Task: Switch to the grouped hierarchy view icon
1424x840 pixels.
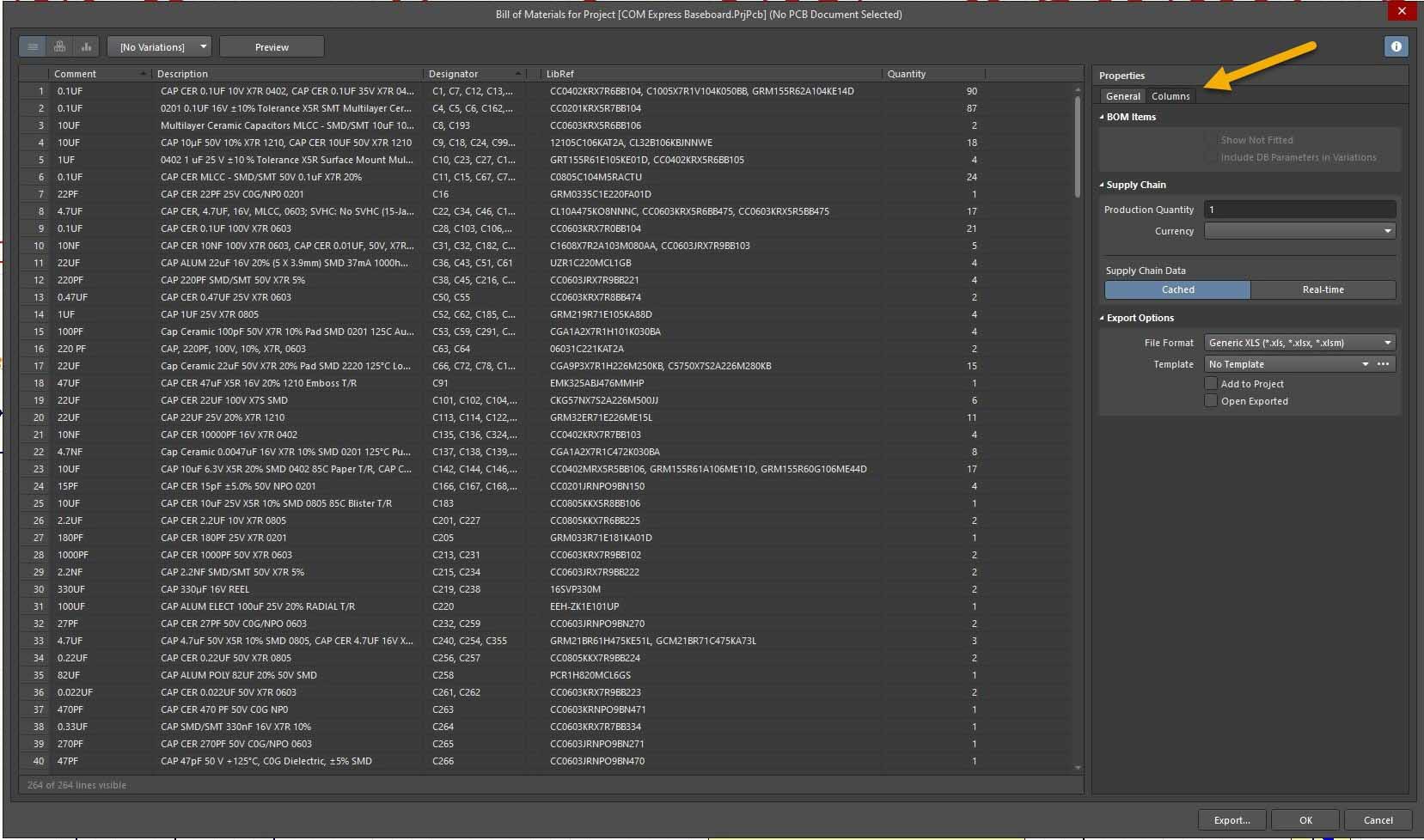Action: tap(59, 46)
